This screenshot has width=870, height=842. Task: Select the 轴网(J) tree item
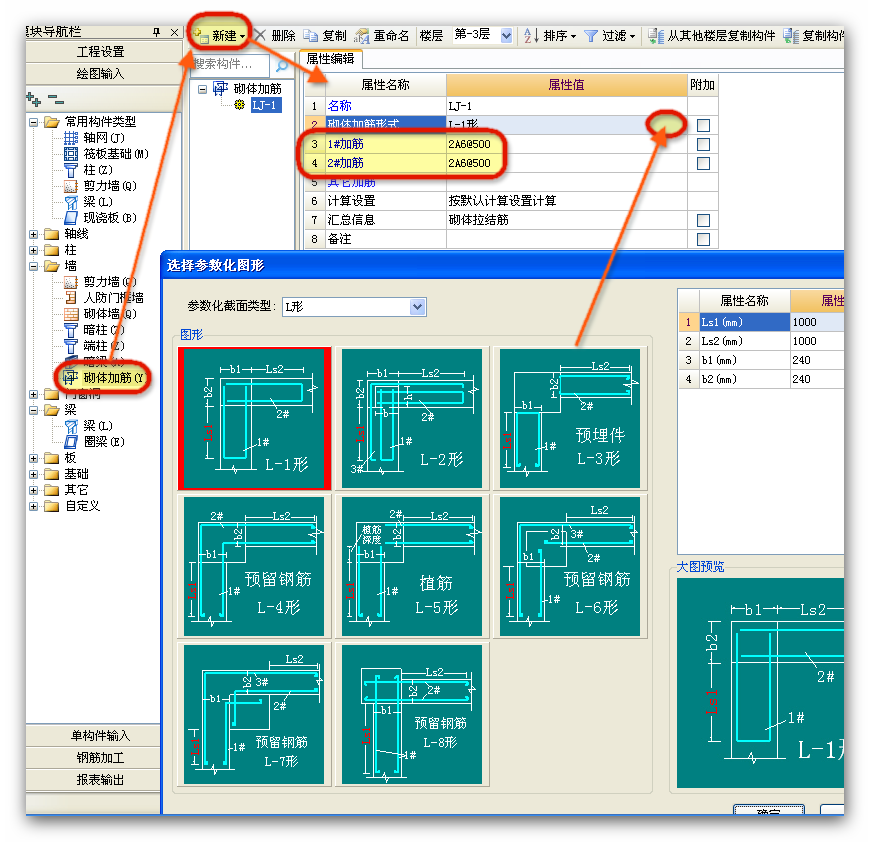pyautogui.click(x=94, y=138)
